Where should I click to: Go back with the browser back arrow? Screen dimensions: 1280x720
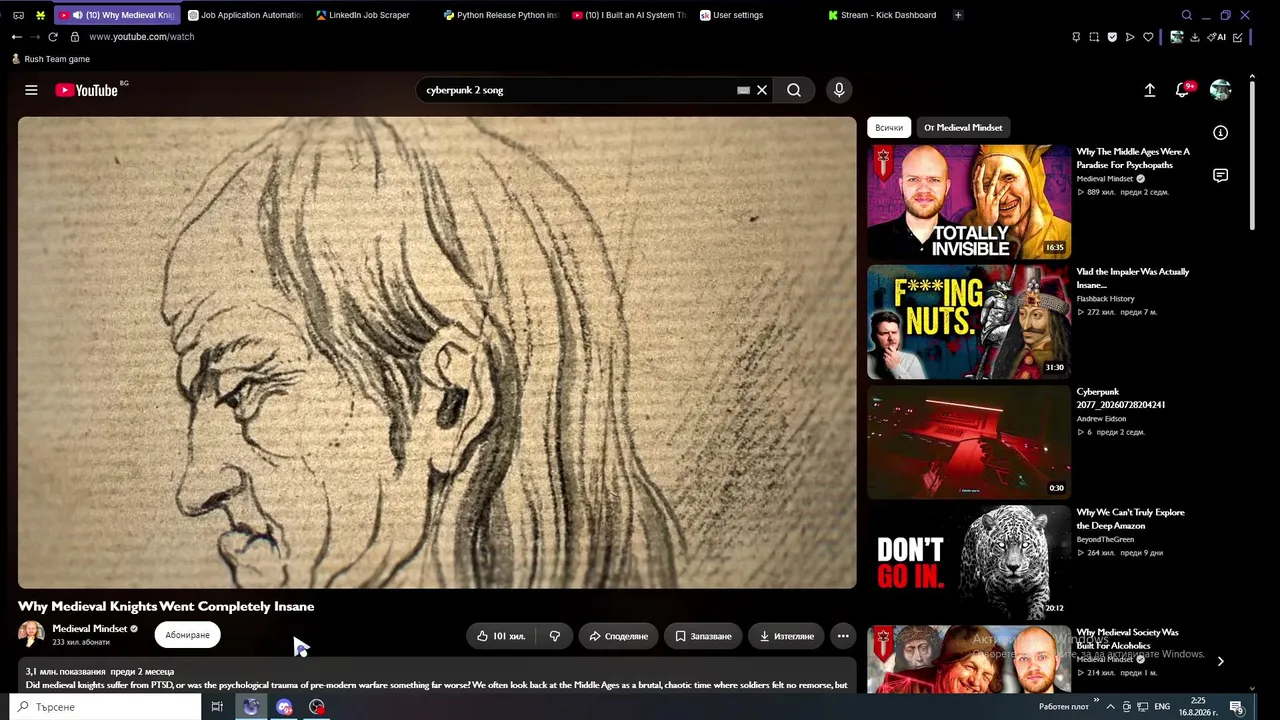pyautogui.click(x=17, y=37)
